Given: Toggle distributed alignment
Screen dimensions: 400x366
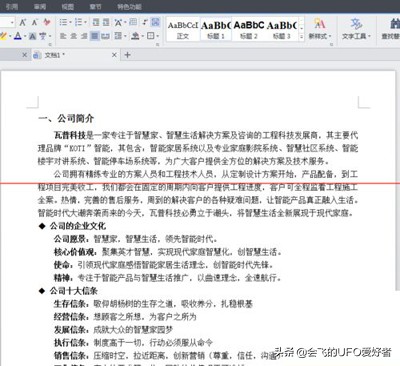Looking at the screenshot, I should [x=106, y=36].
